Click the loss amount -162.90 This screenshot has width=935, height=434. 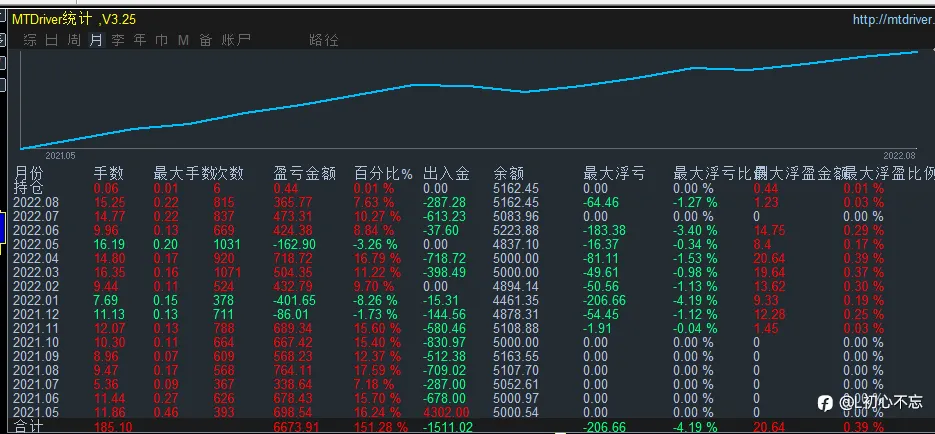294,244
